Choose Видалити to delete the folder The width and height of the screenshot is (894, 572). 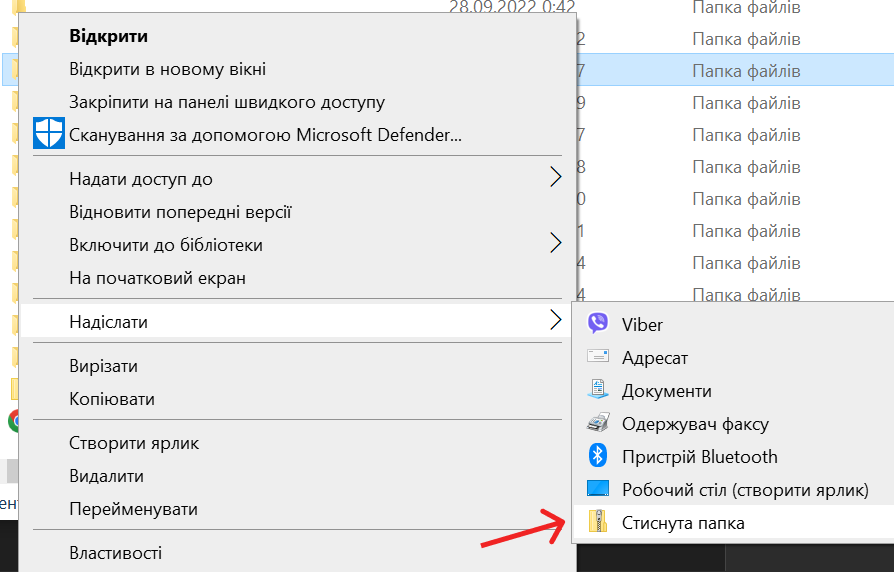tap(106, 476)
